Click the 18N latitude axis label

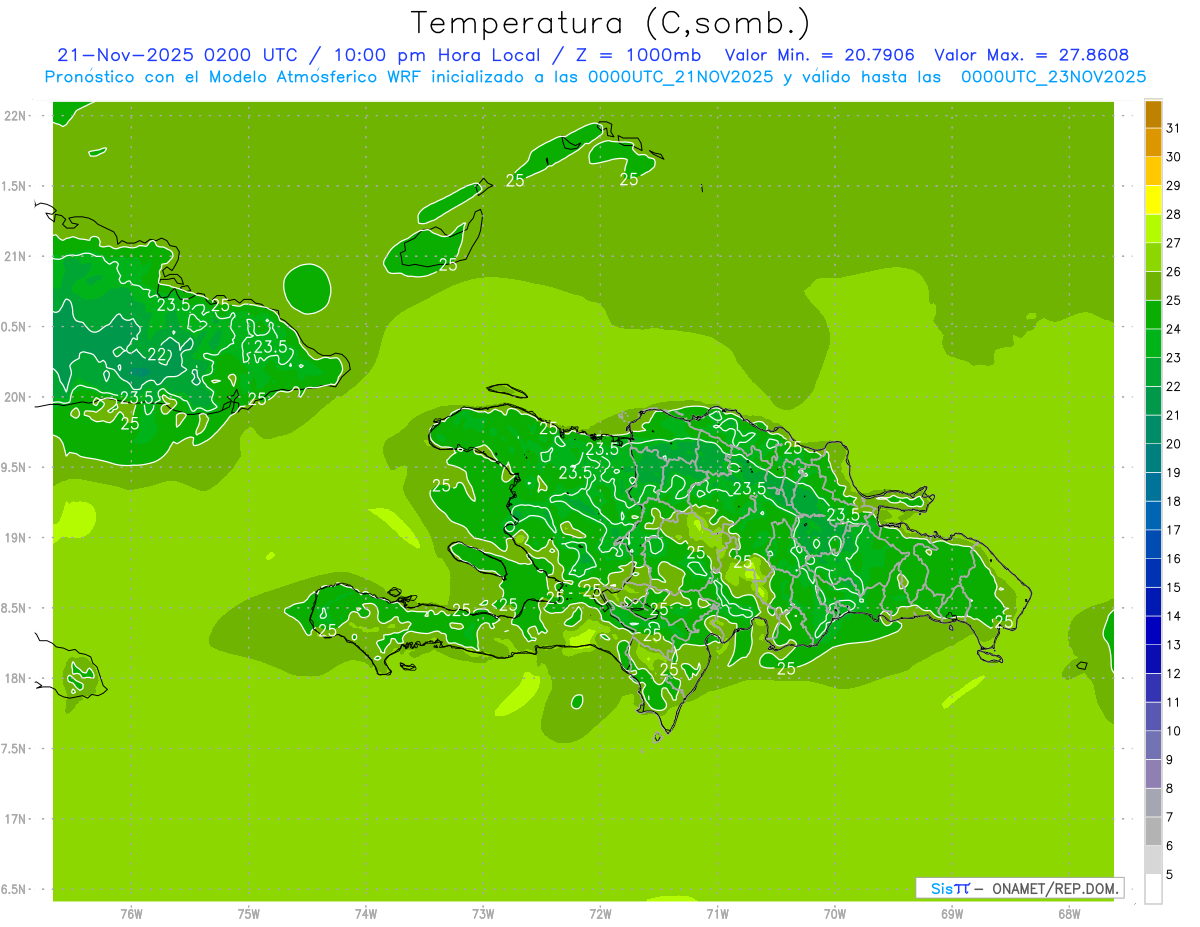pyautogui.click(x=15, y=678)
